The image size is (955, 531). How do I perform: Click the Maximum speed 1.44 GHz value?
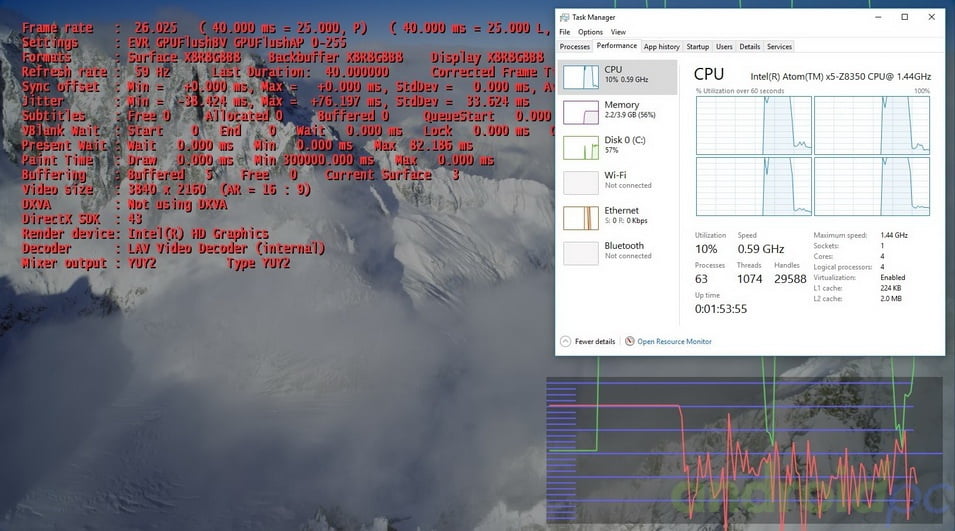pos(893,235)
